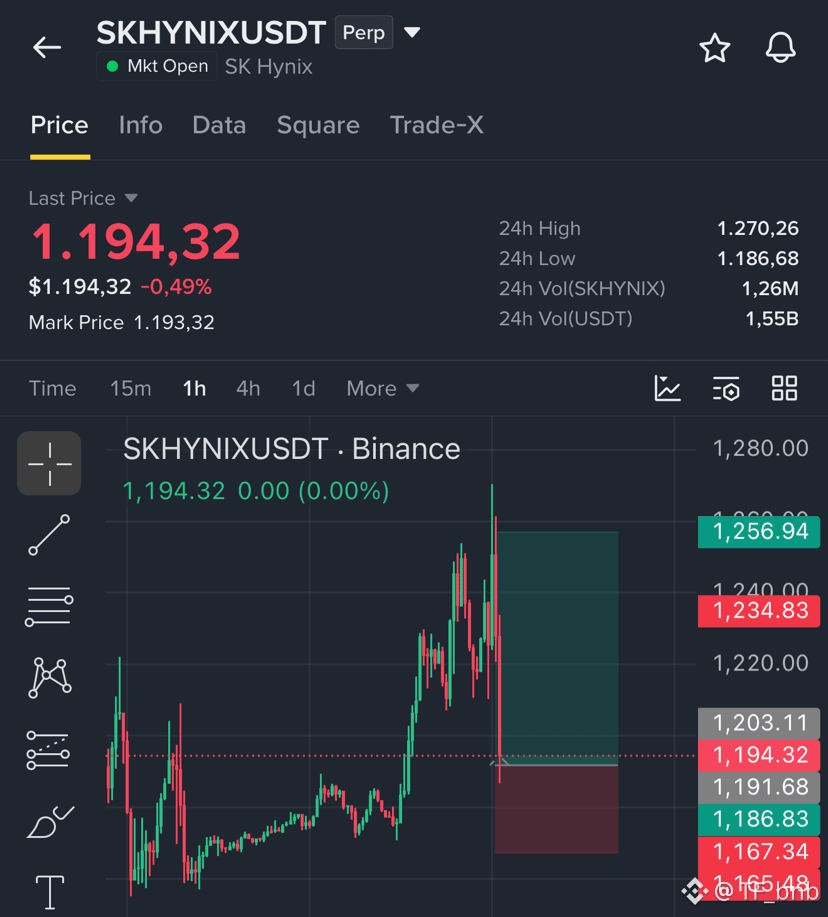Select the 4h interval

pos(248,388)
